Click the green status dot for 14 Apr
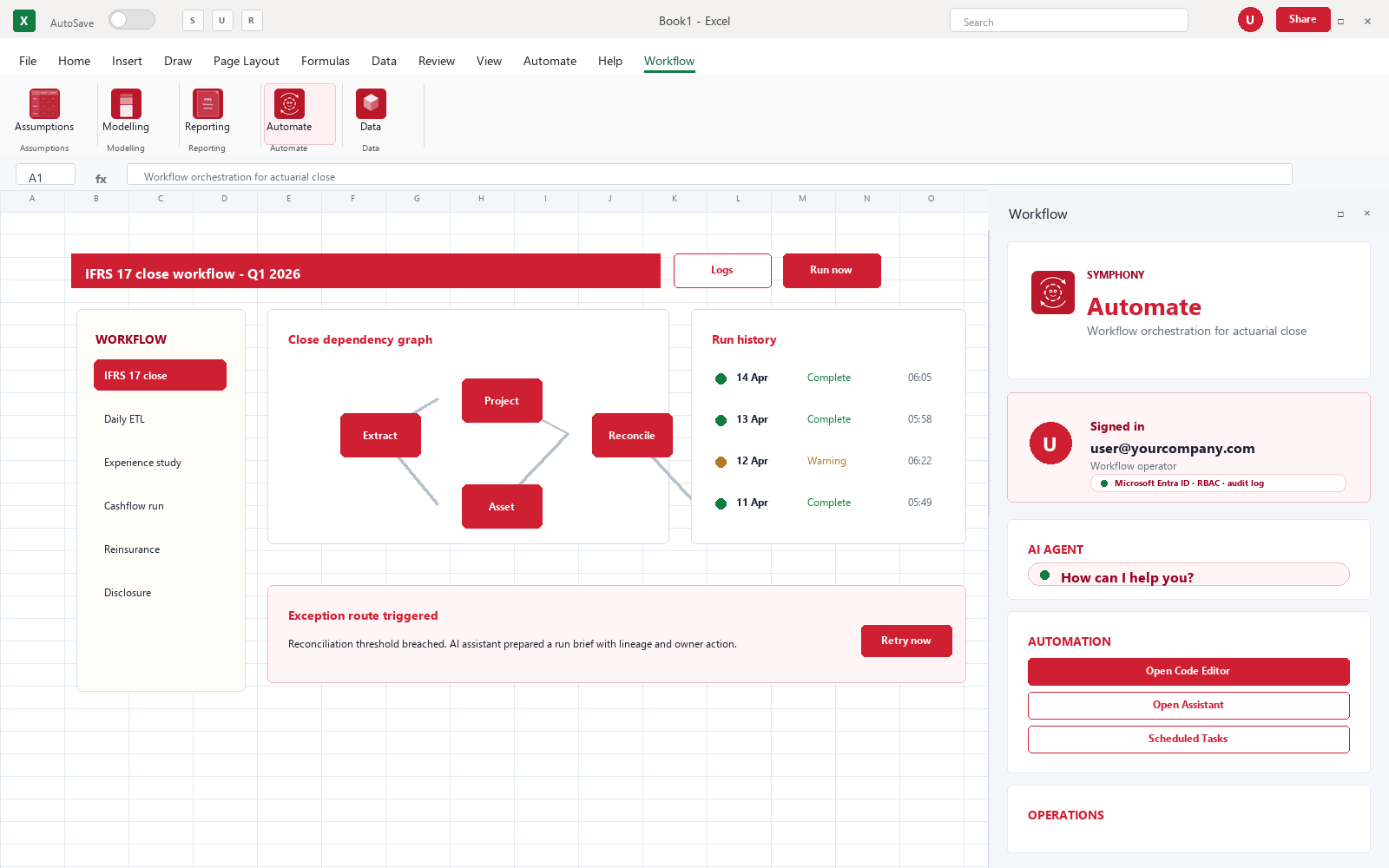This screenshot has width=1389, height=868. [x=721, y=378]
